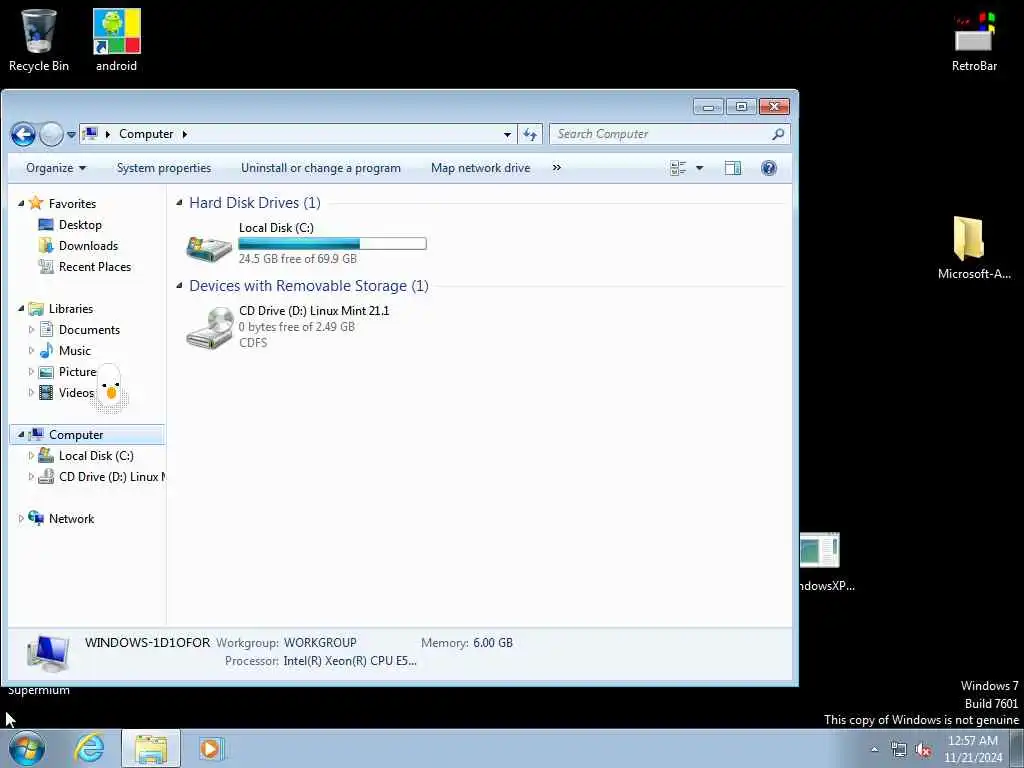Click the search magnifier icon
Image resolution: width=1024 pixels, height=768 pixels.
click(x=778, y=134)
